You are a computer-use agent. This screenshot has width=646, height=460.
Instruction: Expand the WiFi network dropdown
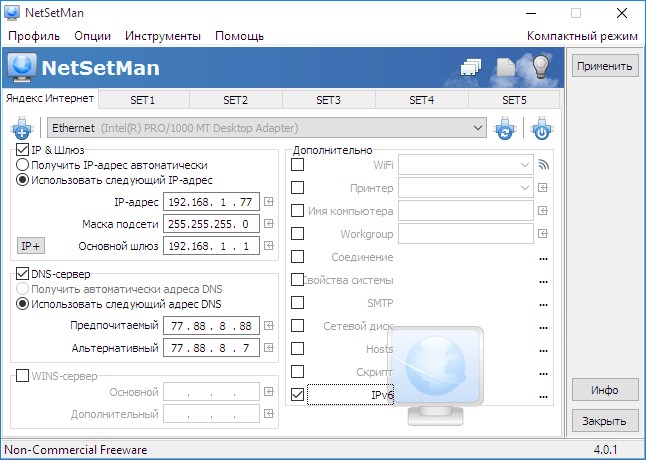[x=524, y=165]
